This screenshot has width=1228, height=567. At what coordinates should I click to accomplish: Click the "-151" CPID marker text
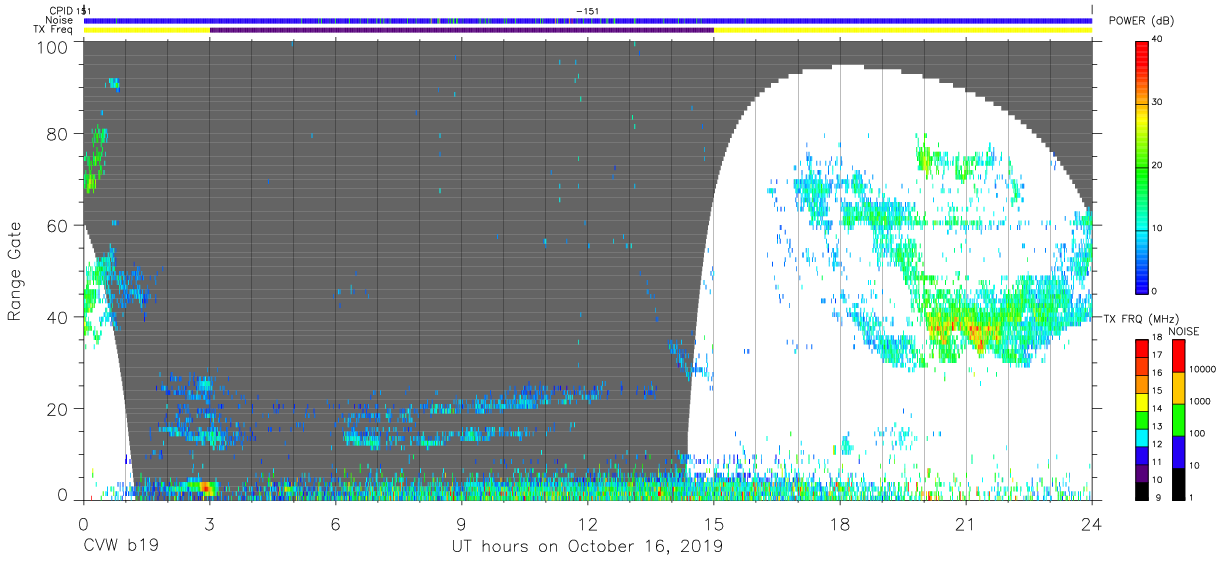587,10
